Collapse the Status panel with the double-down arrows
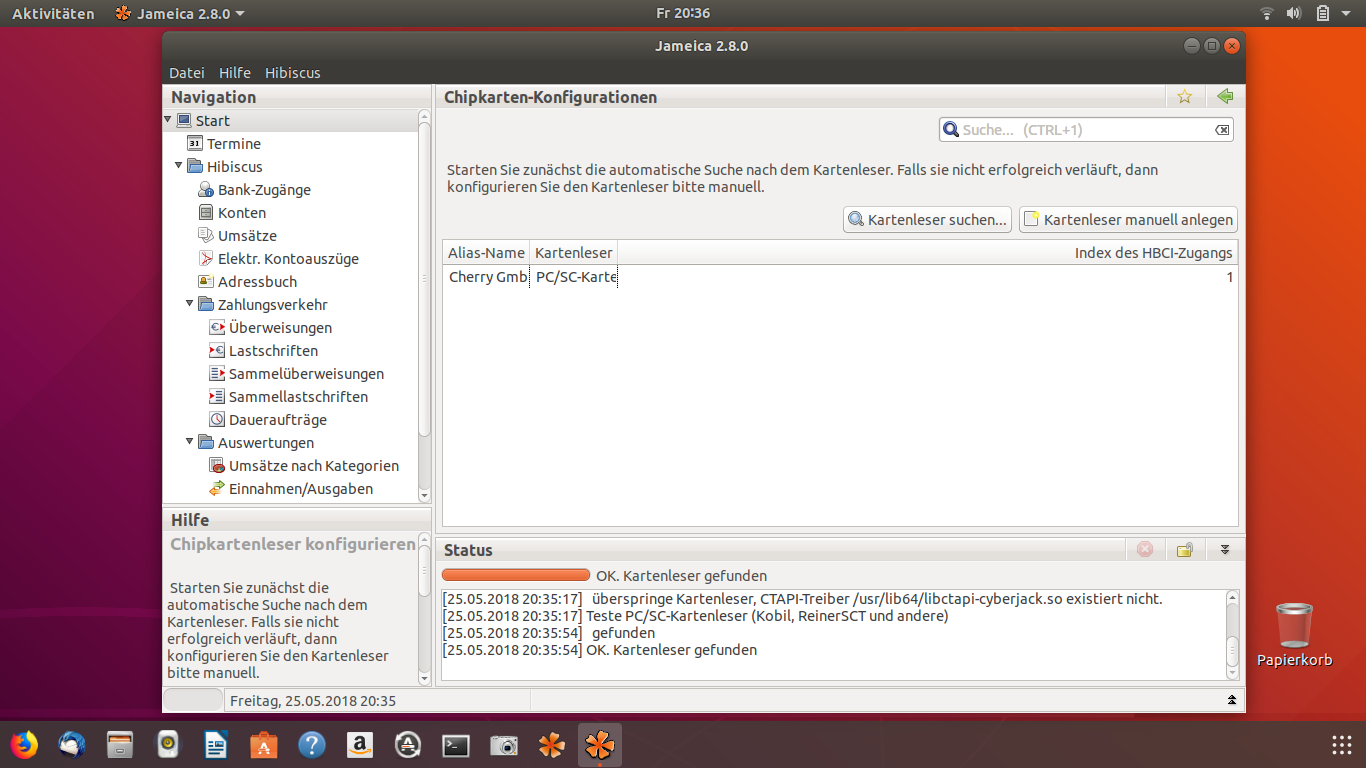1366x768 pixels. click(1225, 550)
